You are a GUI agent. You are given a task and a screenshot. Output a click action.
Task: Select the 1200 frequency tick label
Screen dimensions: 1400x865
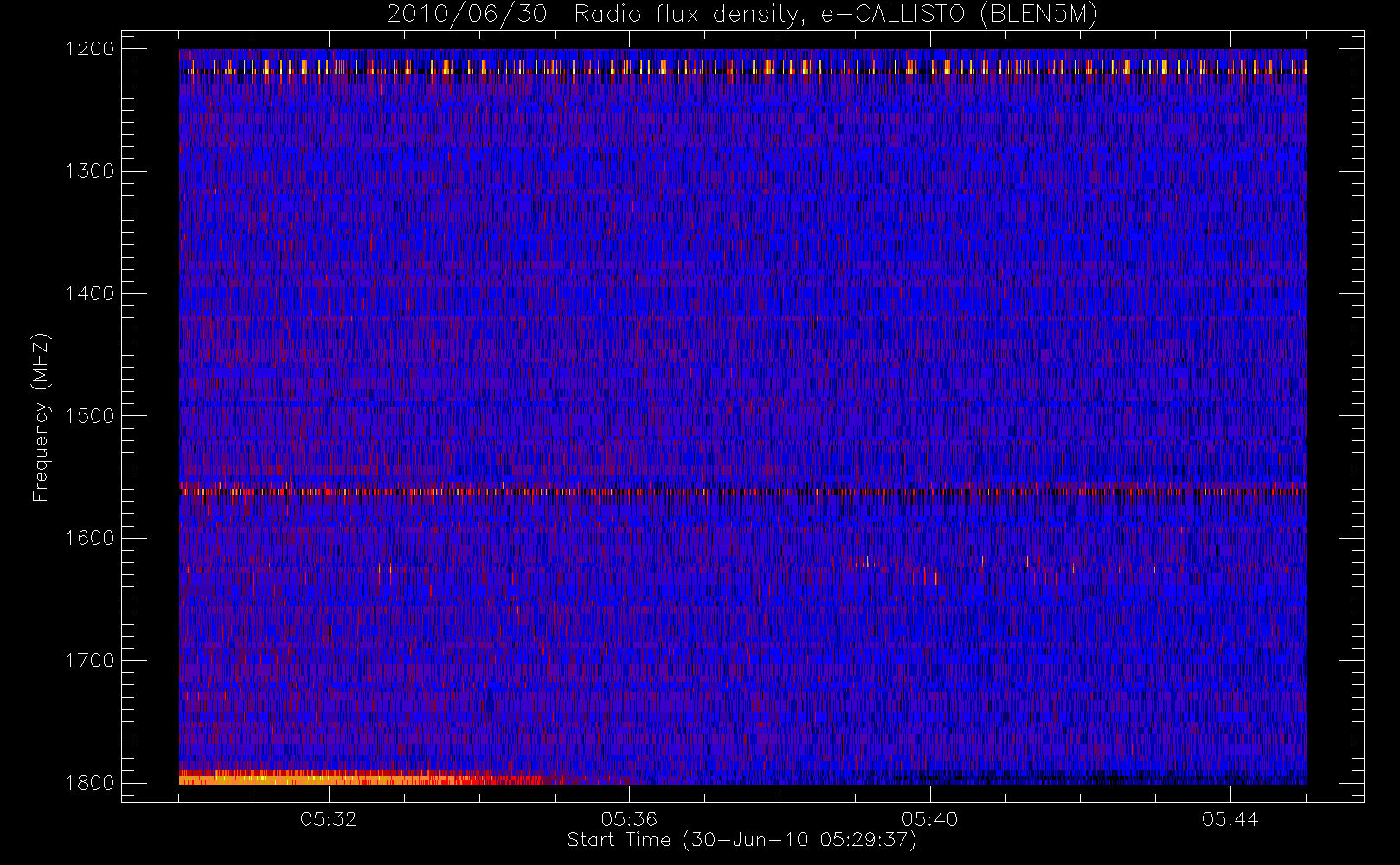point(90,49)
